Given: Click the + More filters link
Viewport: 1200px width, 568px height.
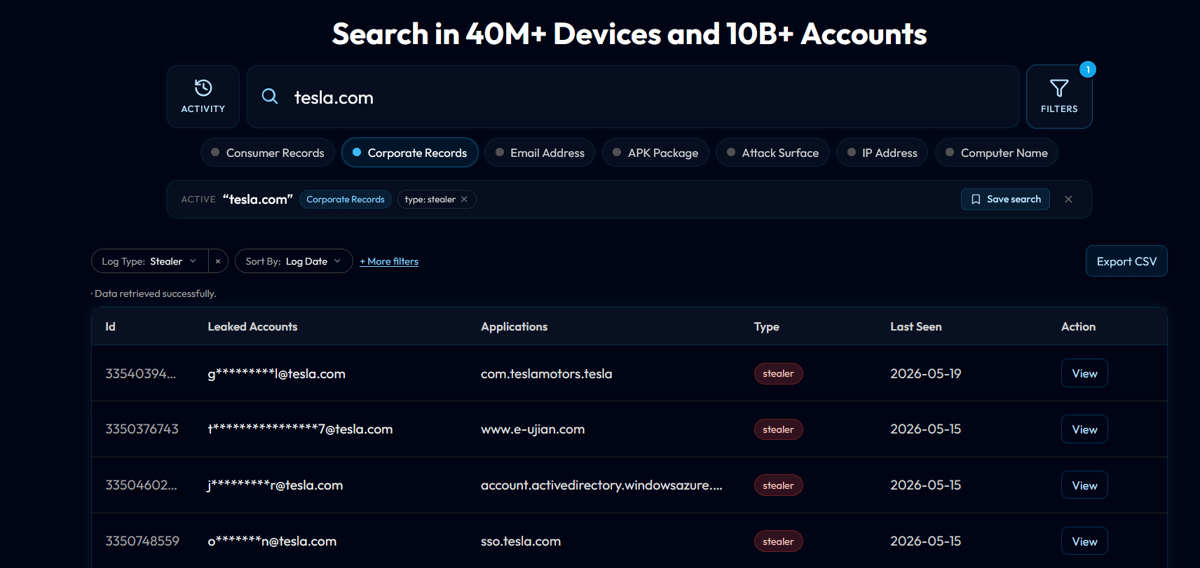Looking at the screenshot, I should coord(389,261).
